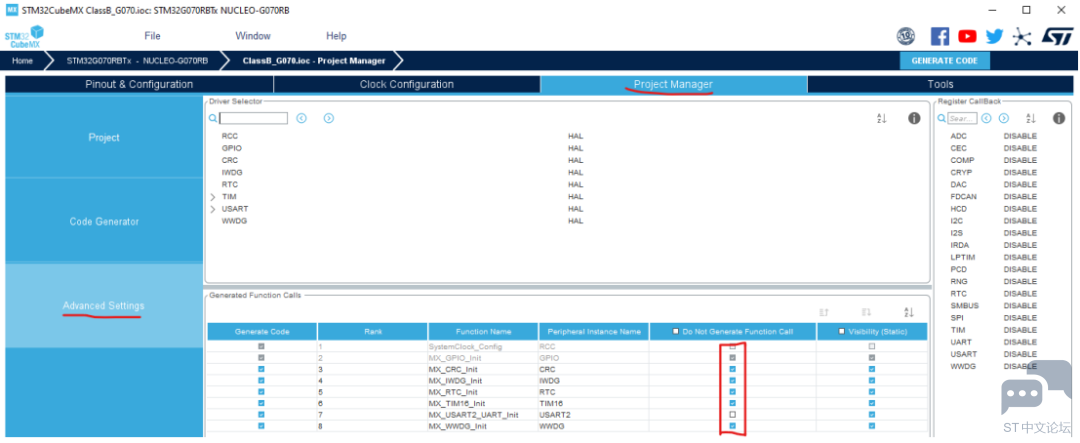Toggle Visibility (Static) for MX_RTC_Init
The width and height of the screenshot is (1080, 443).
pyautogui.click(x=872, y=392)
